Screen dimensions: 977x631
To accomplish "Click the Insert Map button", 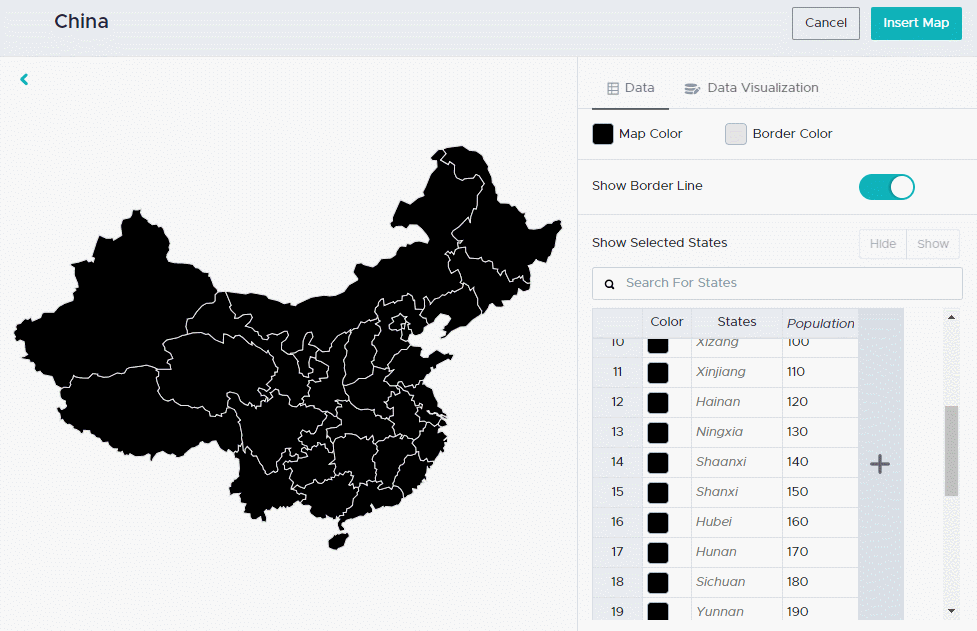I will point(916,23).
